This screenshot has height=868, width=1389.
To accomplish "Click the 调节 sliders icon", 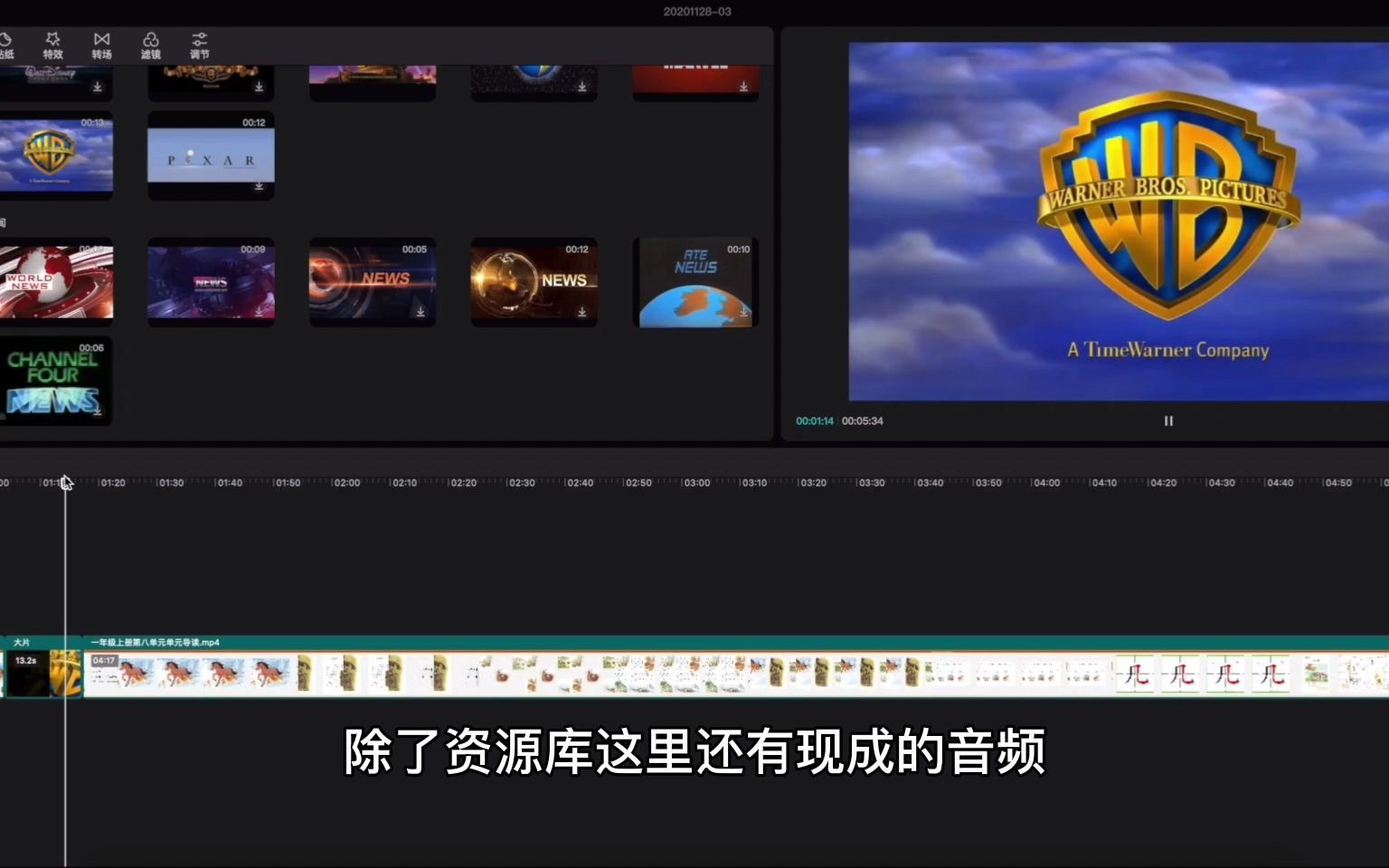I will pyautogui.click(x=199, y=39).
